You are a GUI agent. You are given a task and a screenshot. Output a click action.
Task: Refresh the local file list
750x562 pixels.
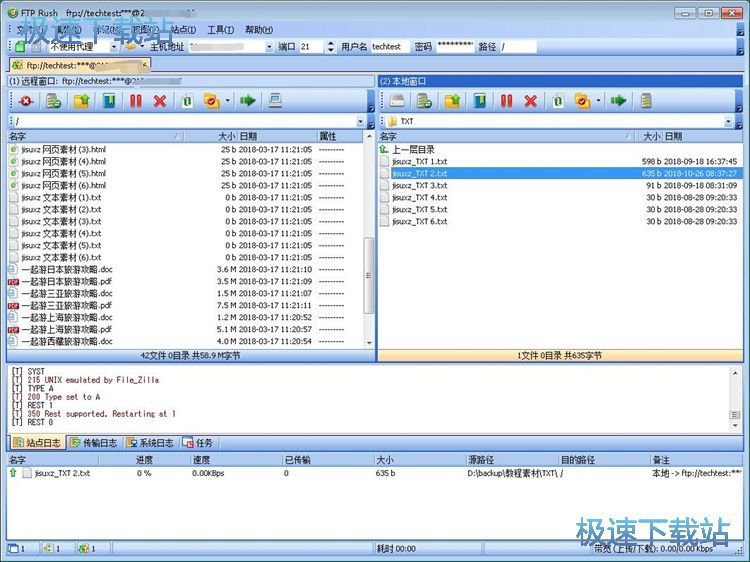[x=558, y=101]
